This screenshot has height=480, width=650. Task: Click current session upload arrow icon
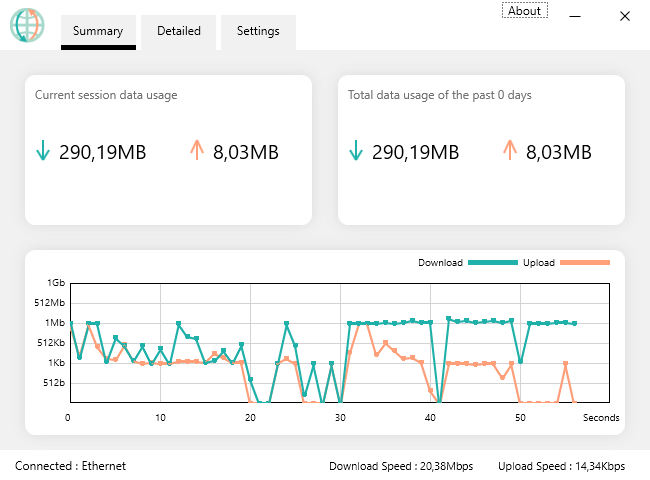pyautogui.click(x=196, y=152)
